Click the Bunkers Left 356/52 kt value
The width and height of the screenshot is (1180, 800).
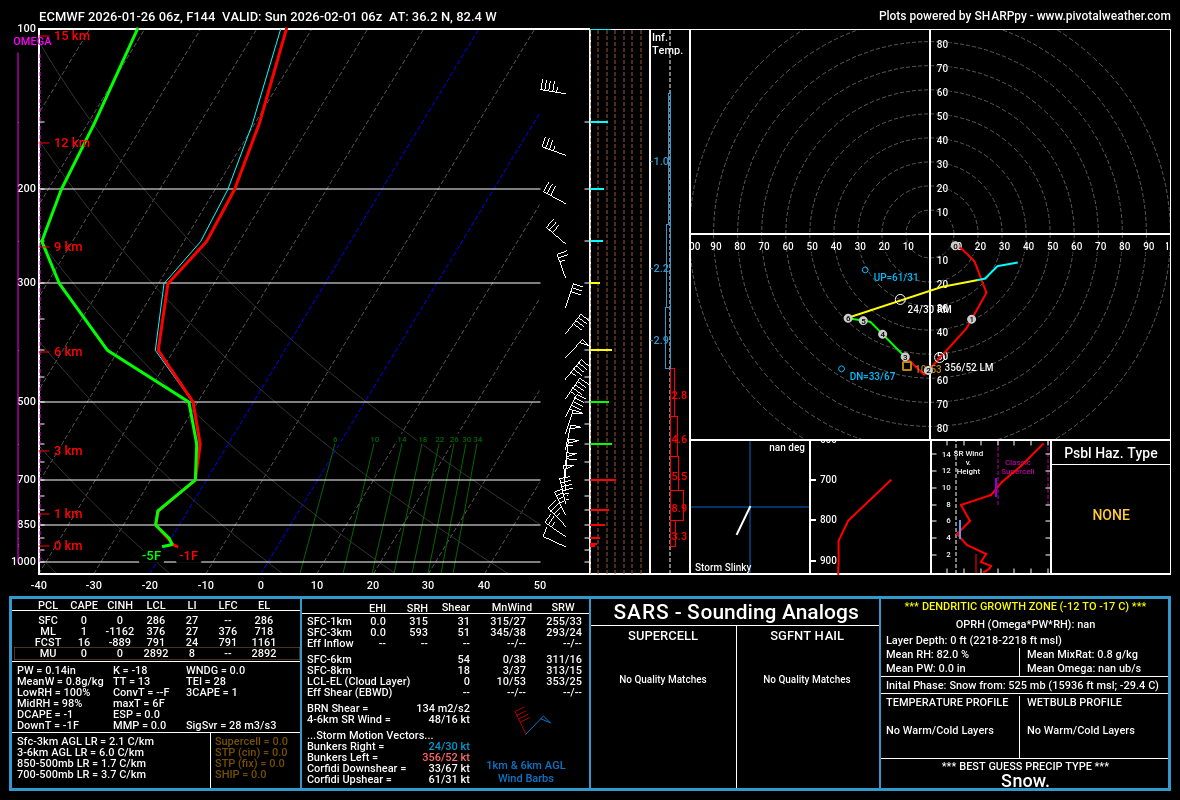(446, 757)
